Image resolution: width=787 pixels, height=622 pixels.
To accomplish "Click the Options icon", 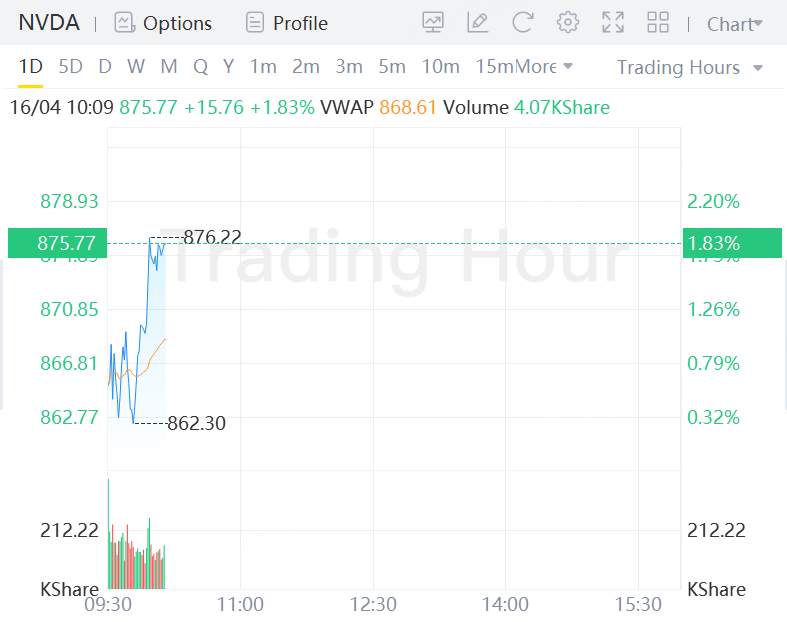I will pyautogui.click(x=124, y=23).
